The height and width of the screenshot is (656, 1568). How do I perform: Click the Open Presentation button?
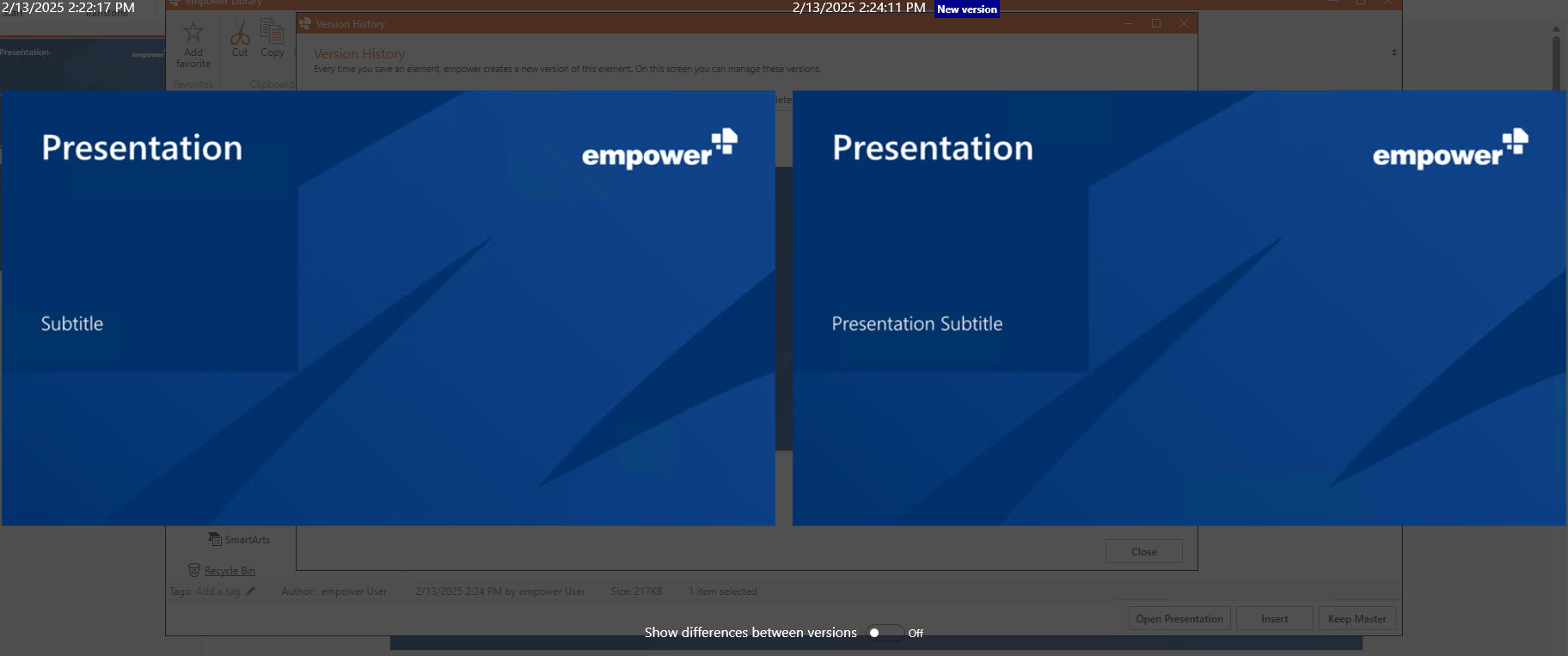1179,619
